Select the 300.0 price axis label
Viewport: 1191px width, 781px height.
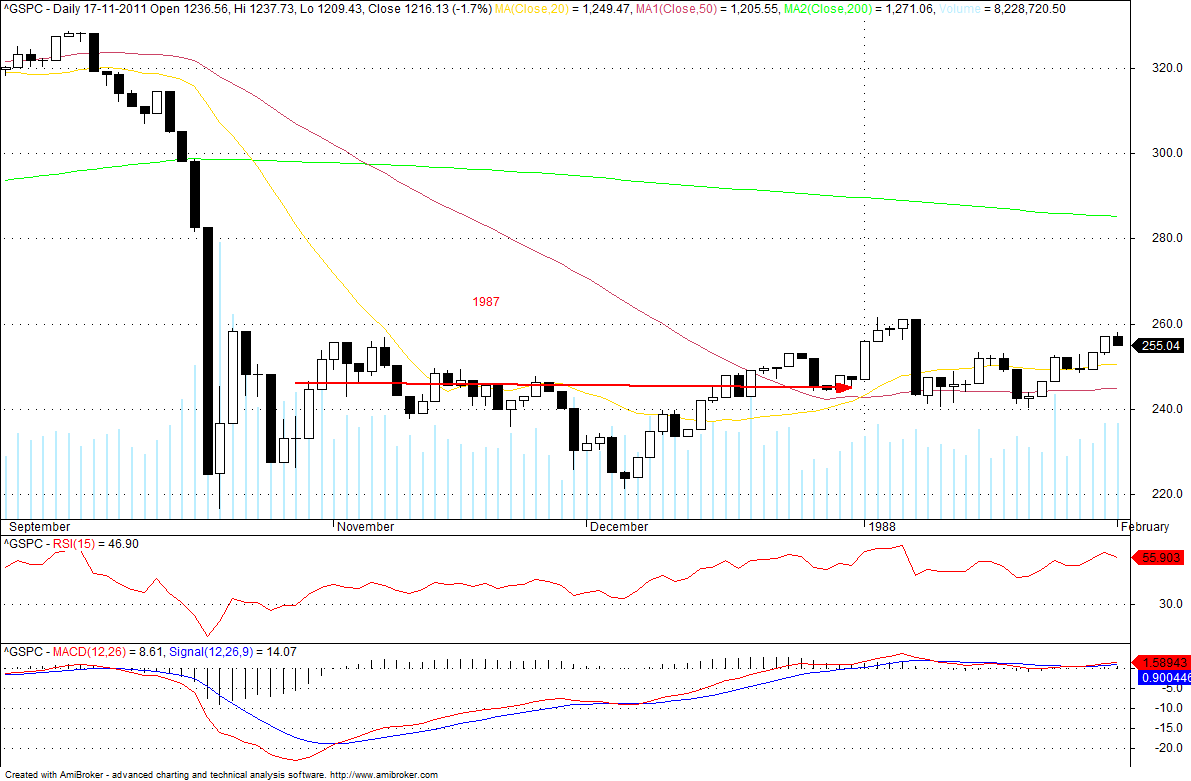1167,153
